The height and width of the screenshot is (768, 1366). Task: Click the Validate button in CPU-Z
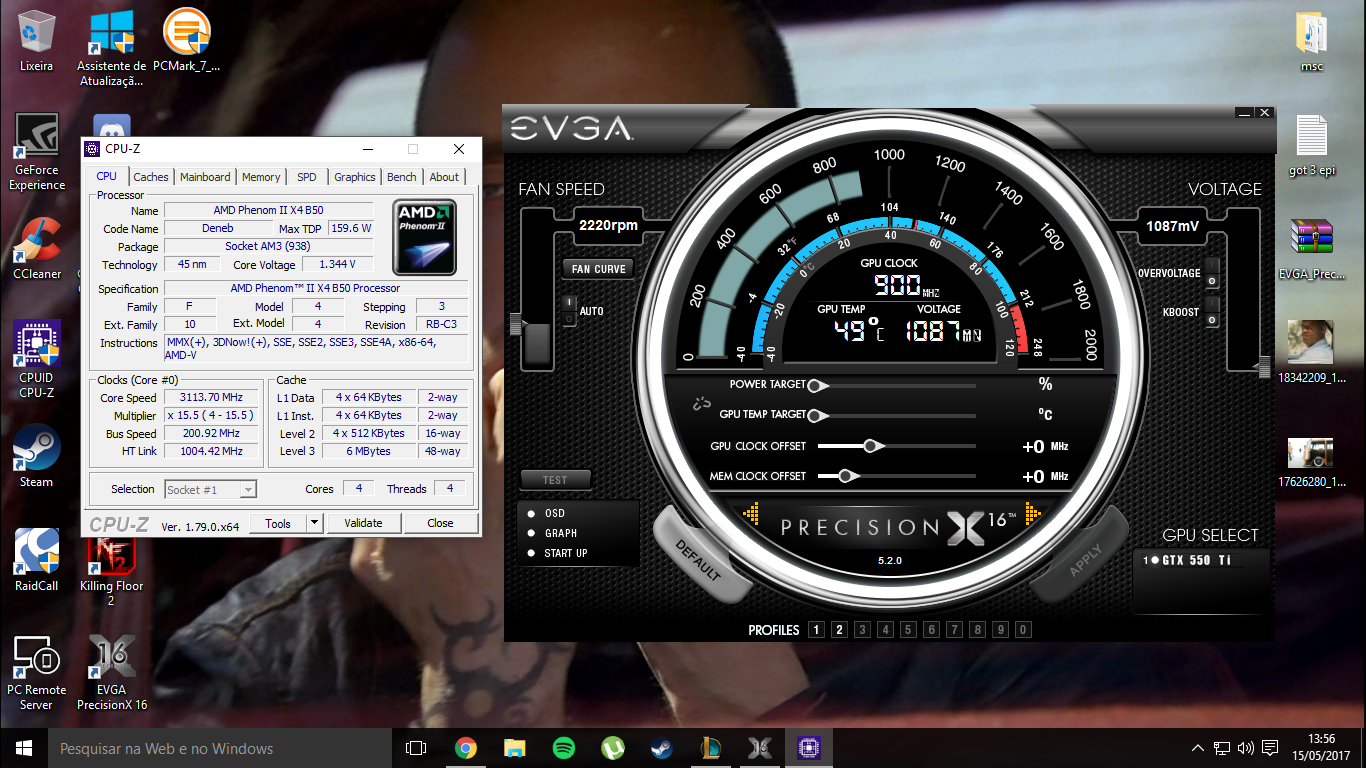[x=363, y=523]
